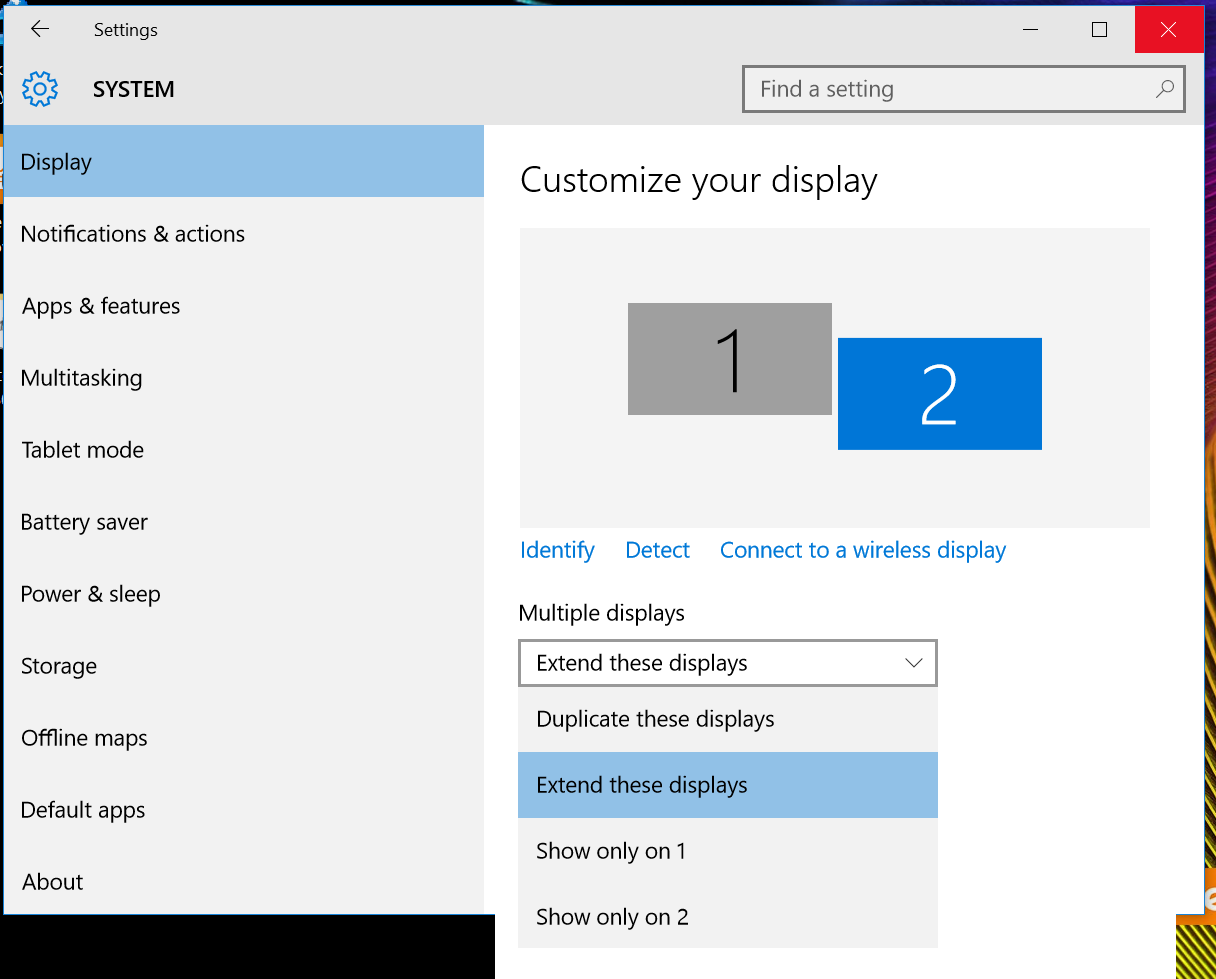This screenshot has width=1216, height=979.
Task: Click Detect to find displays
Action: (x=657, y=550)
